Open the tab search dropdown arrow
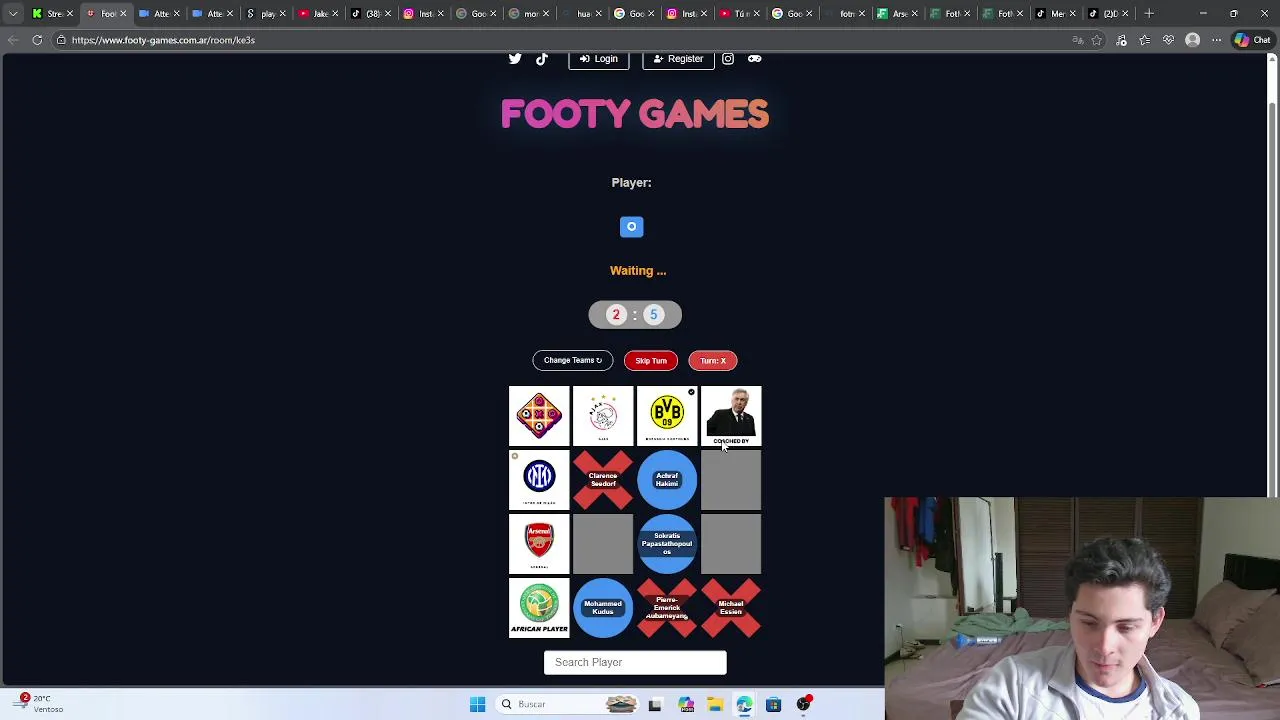The height and width of the screenshot is (720, 1280). [13, 13]
